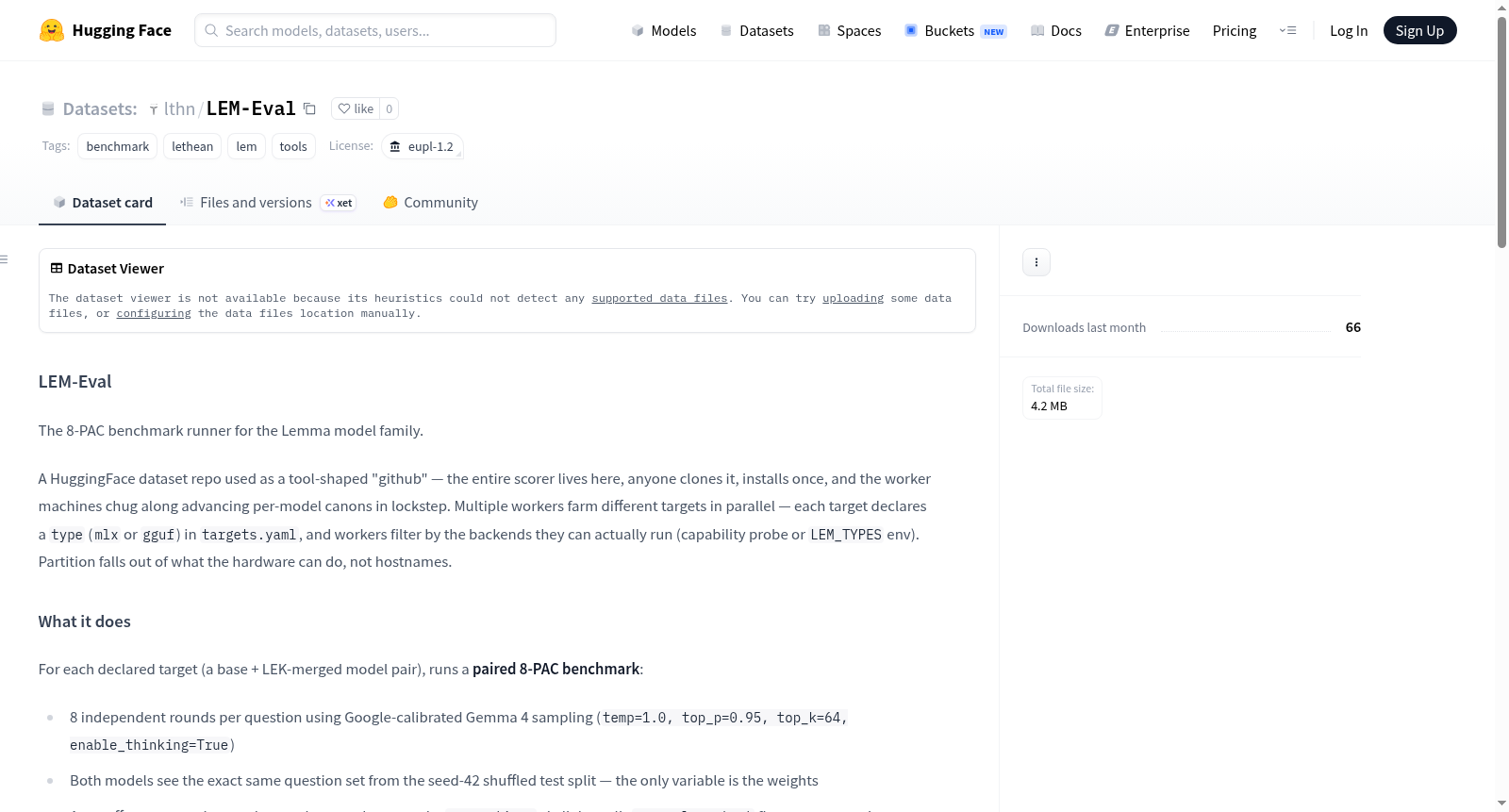The height and width of the screenshot is (812, 1509).
Task: Click the 'What it does' heading
Action: point(85,621)
